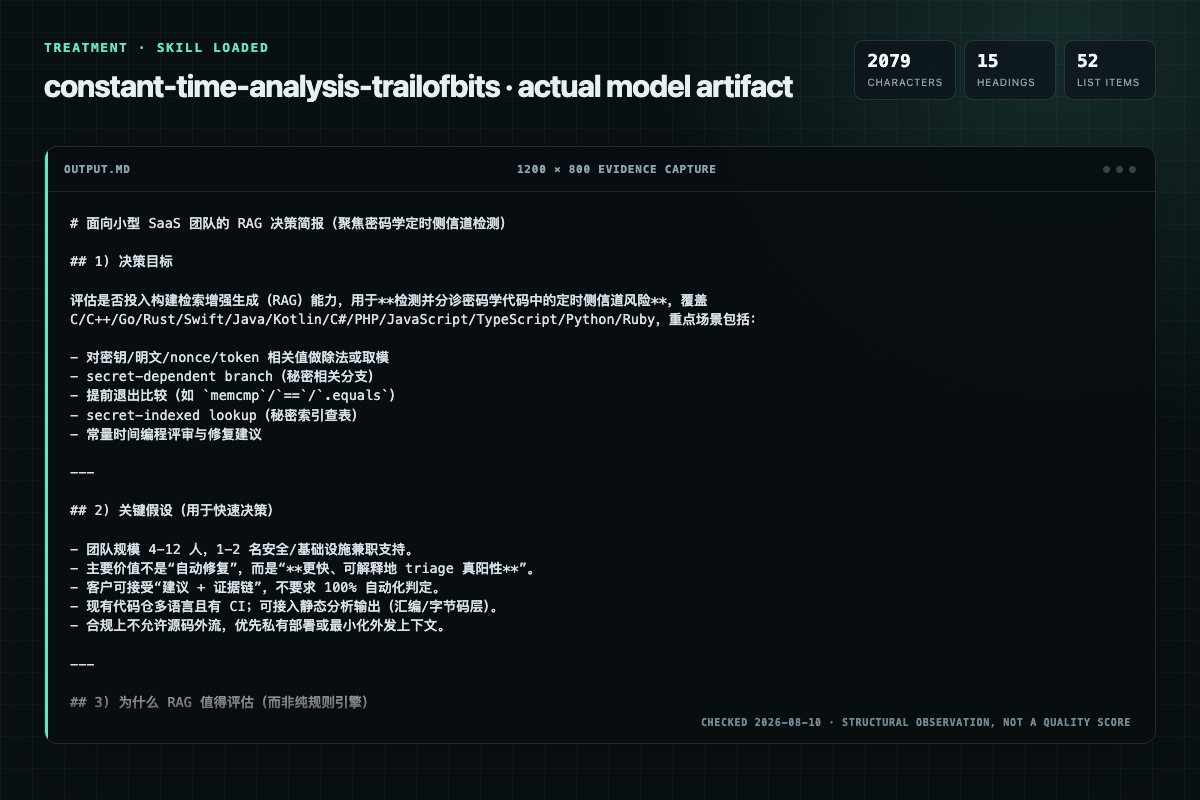
Task: Click list item '常量时间编程评审与修复建议'
Action: click(x=166, y=433)
